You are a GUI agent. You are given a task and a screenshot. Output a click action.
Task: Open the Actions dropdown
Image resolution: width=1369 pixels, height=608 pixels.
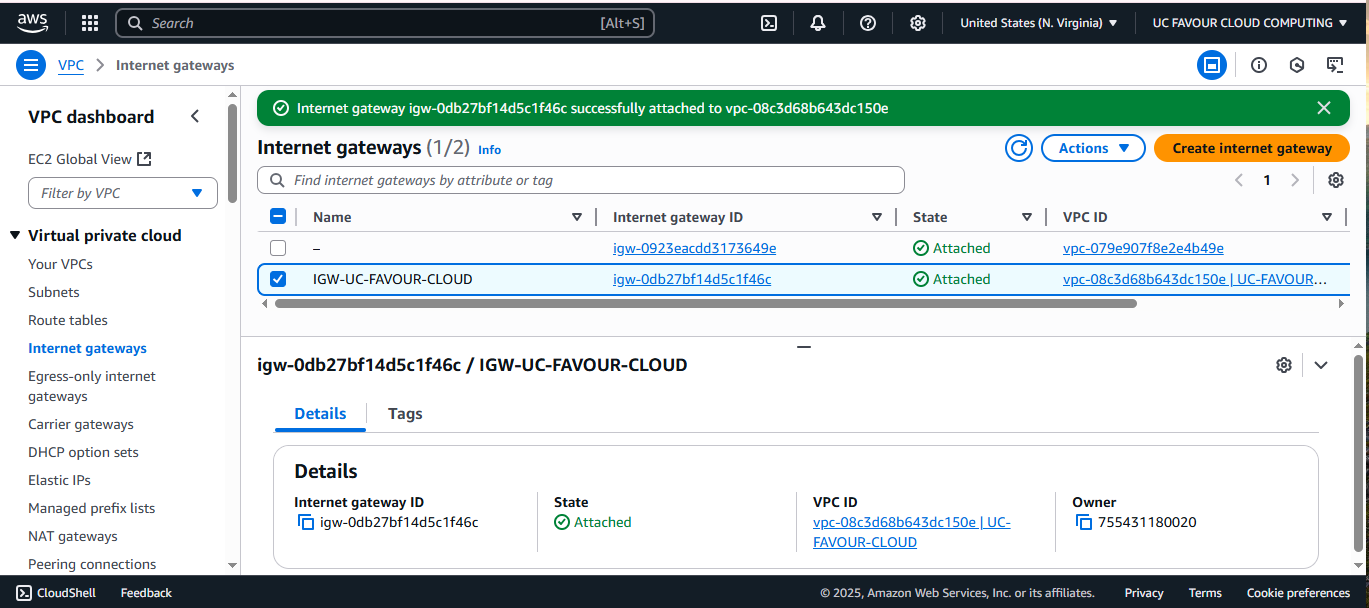[1093, 148]
